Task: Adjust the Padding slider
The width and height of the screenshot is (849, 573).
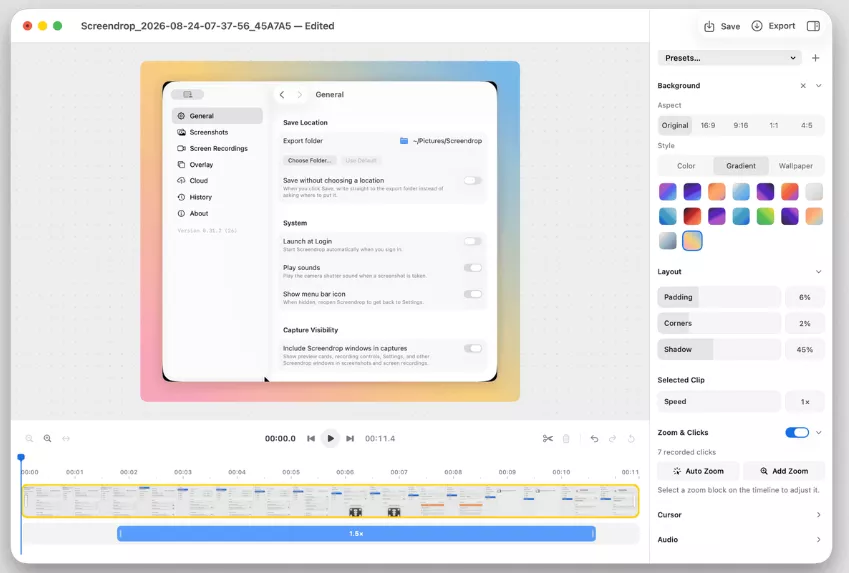Action: [719, 297]
